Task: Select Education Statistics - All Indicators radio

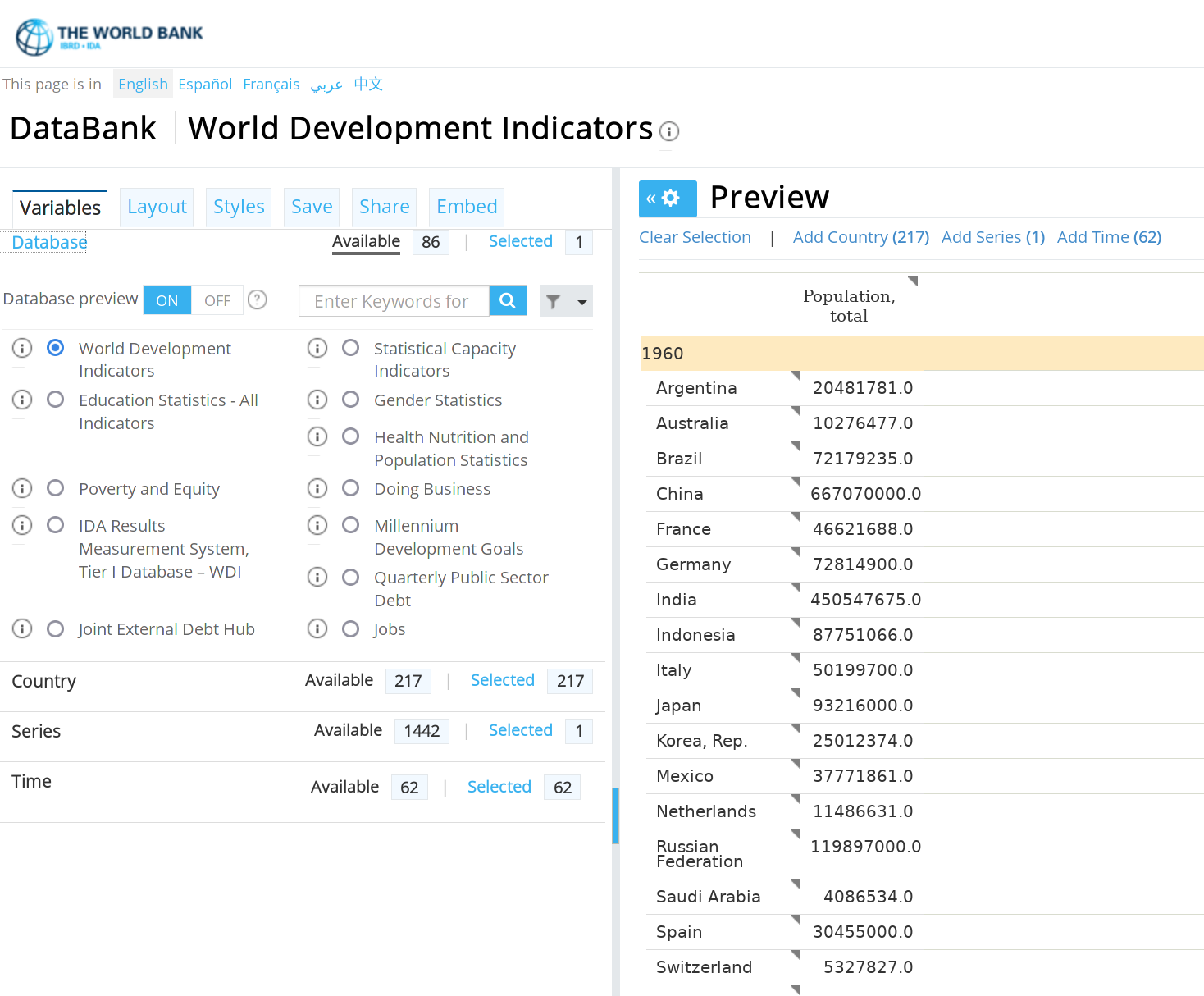Action: (56, 400)
